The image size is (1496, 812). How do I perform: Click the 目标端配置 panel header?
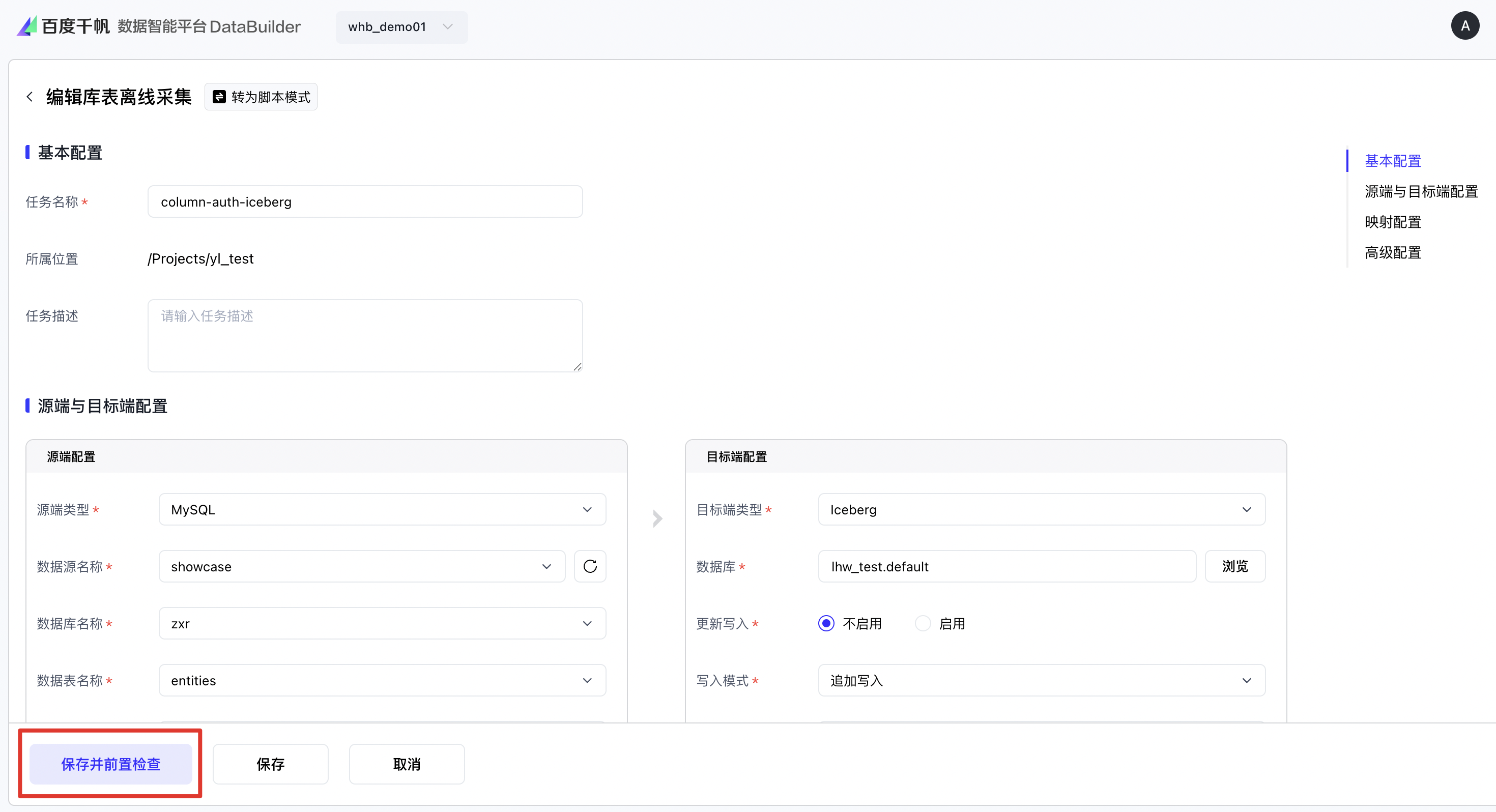coord(986,456)
